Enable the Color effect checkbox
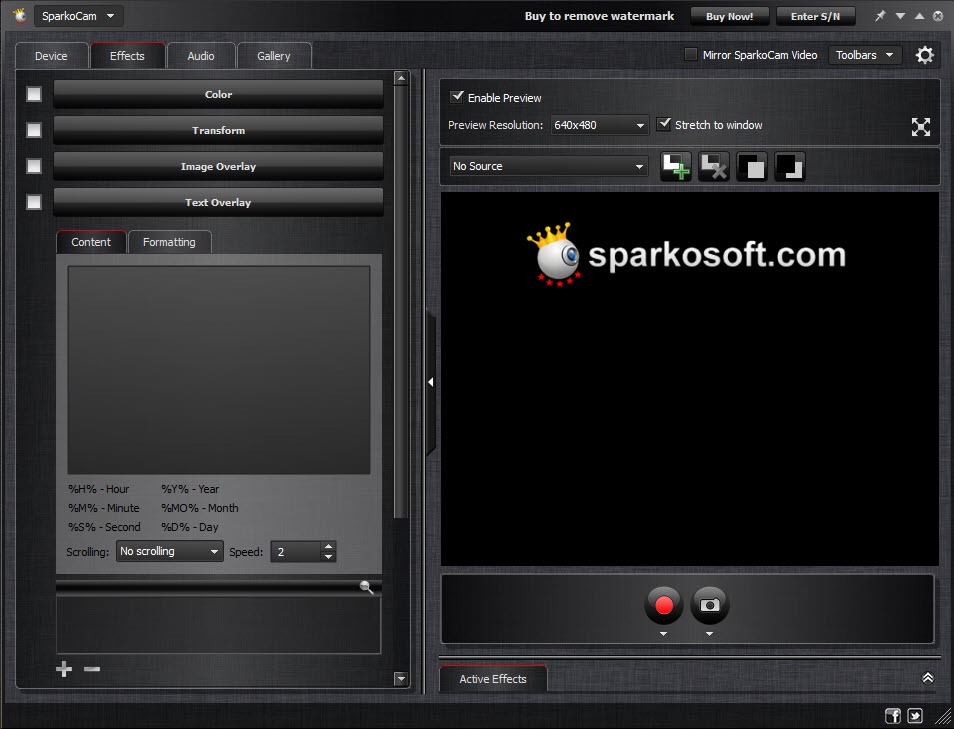954x729 pixels. [x=34, y=94]
